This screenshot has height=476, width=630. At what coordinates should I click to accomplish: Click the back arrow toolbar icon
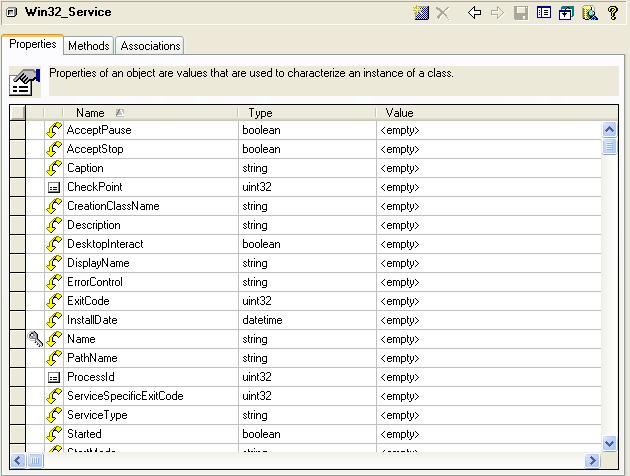[475, 13]
